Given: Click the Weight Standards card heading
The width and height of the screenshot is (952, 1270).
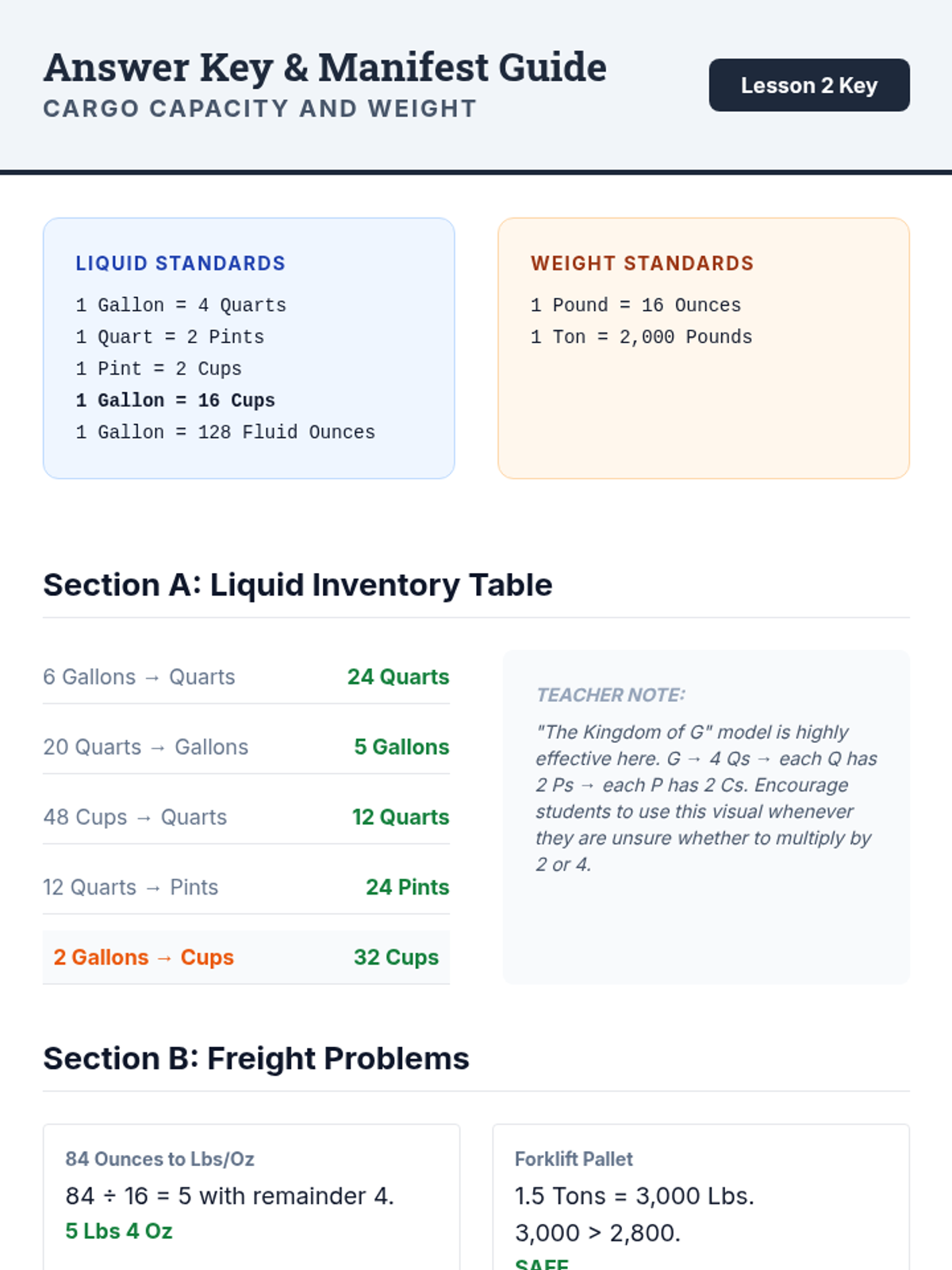Looking at the screenshot, I should [x=642, y=264].
